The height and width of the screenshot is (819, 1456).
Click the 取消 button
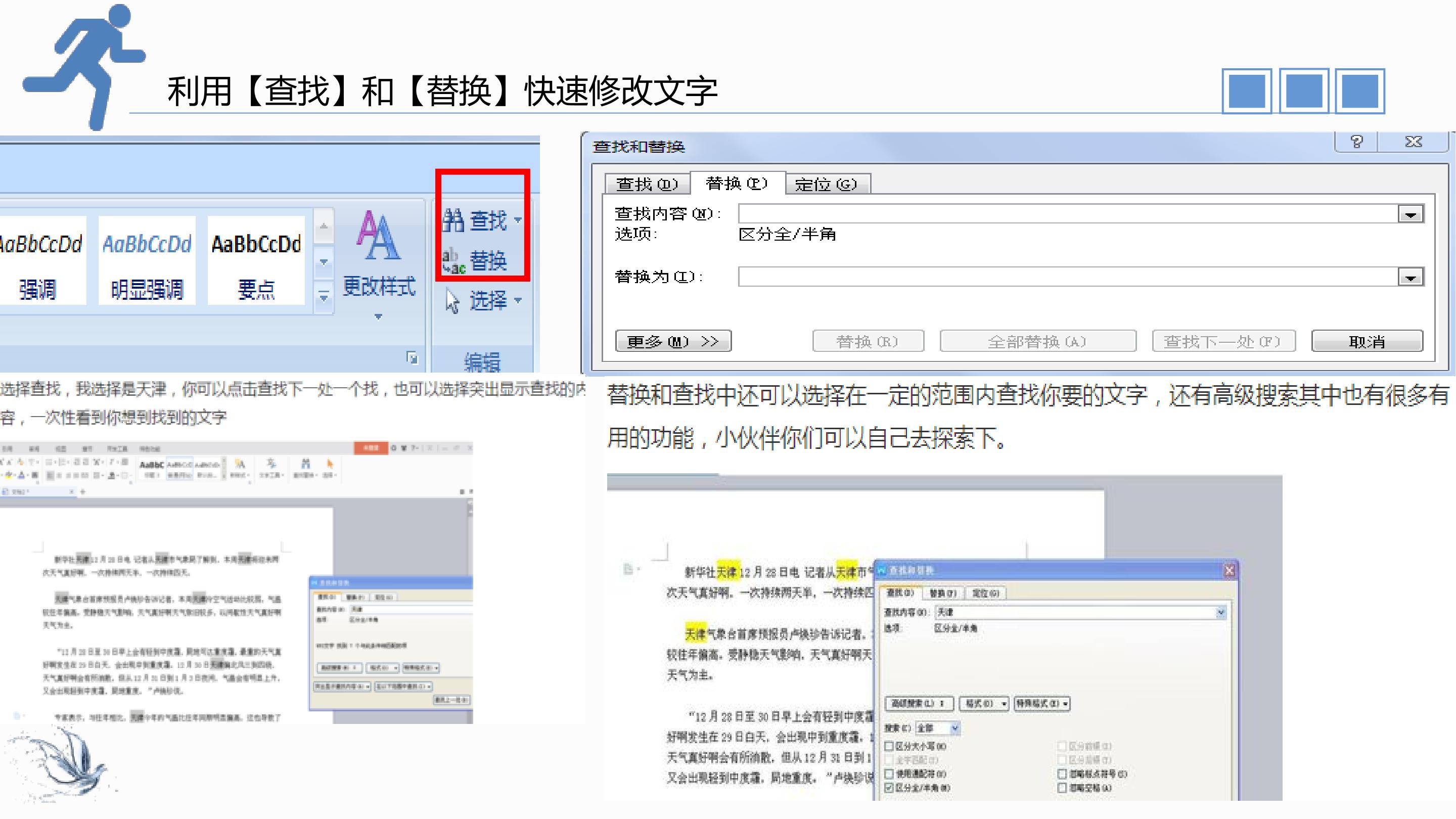pyautogui.click(x=1367, y=341)
